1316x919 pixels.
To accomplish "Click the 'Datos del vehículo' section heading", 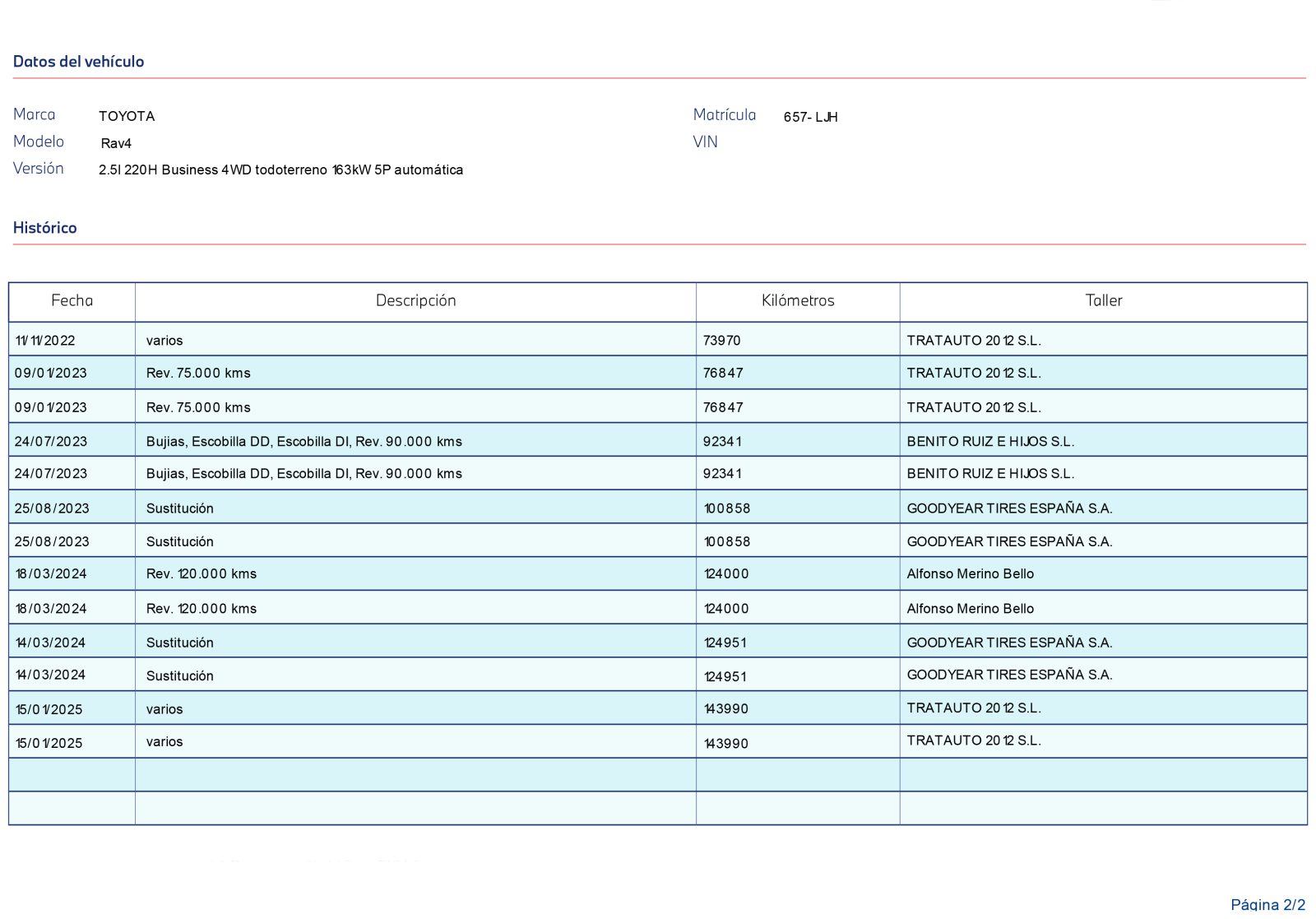I will 78,62.
